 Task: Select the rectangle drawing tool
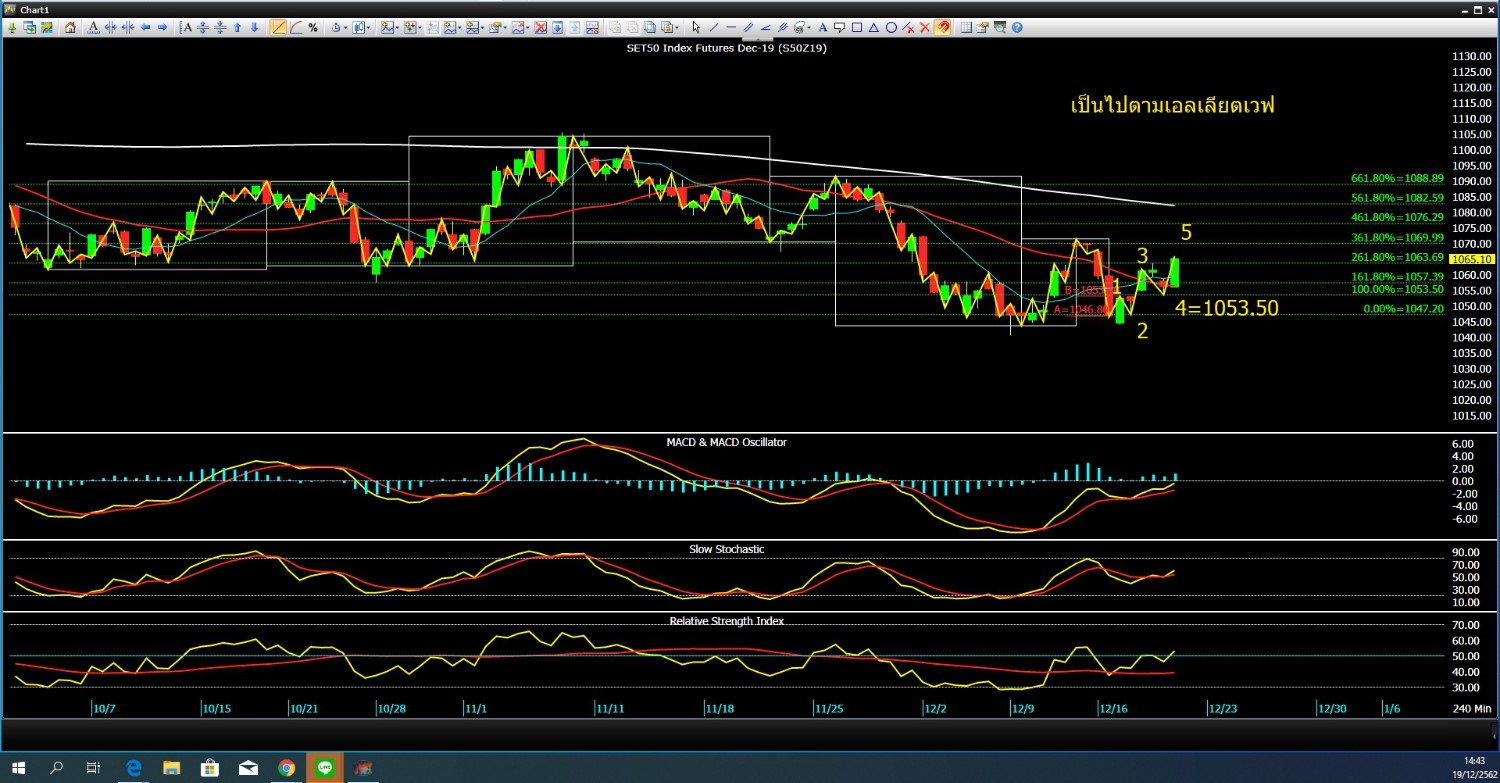856,28
